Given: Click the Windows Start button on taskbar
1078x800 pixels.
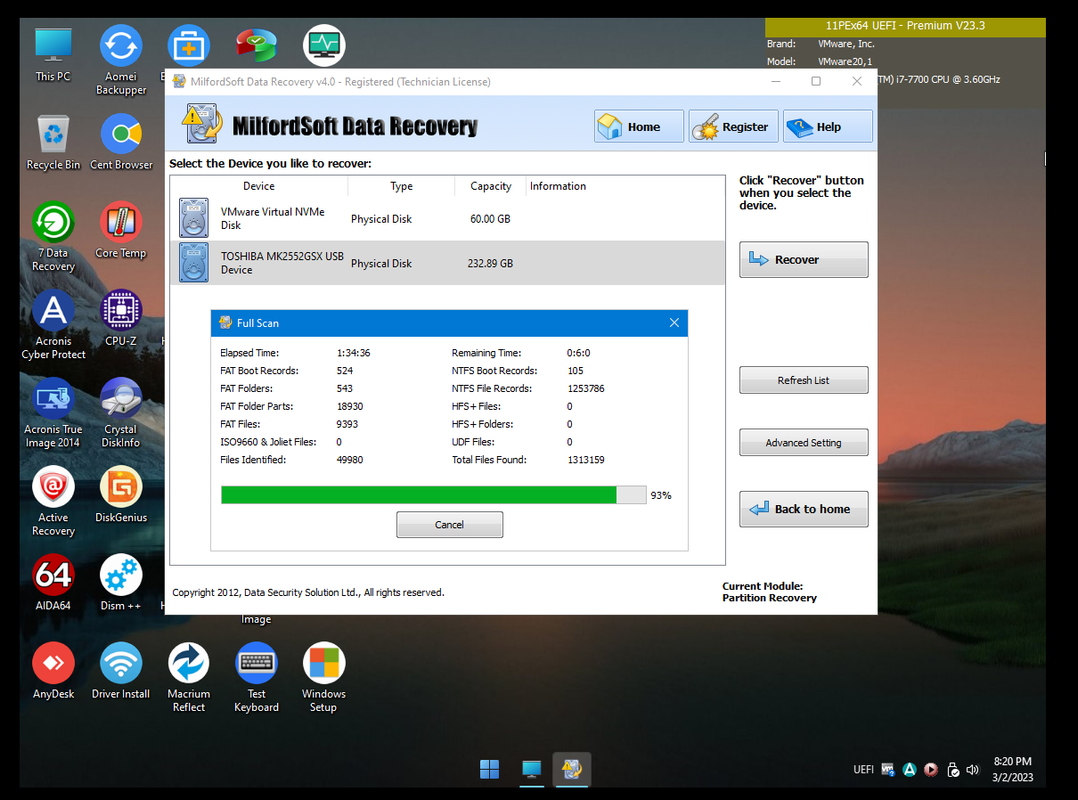Looking at the screenshot, I should click(x=490, y=769).
